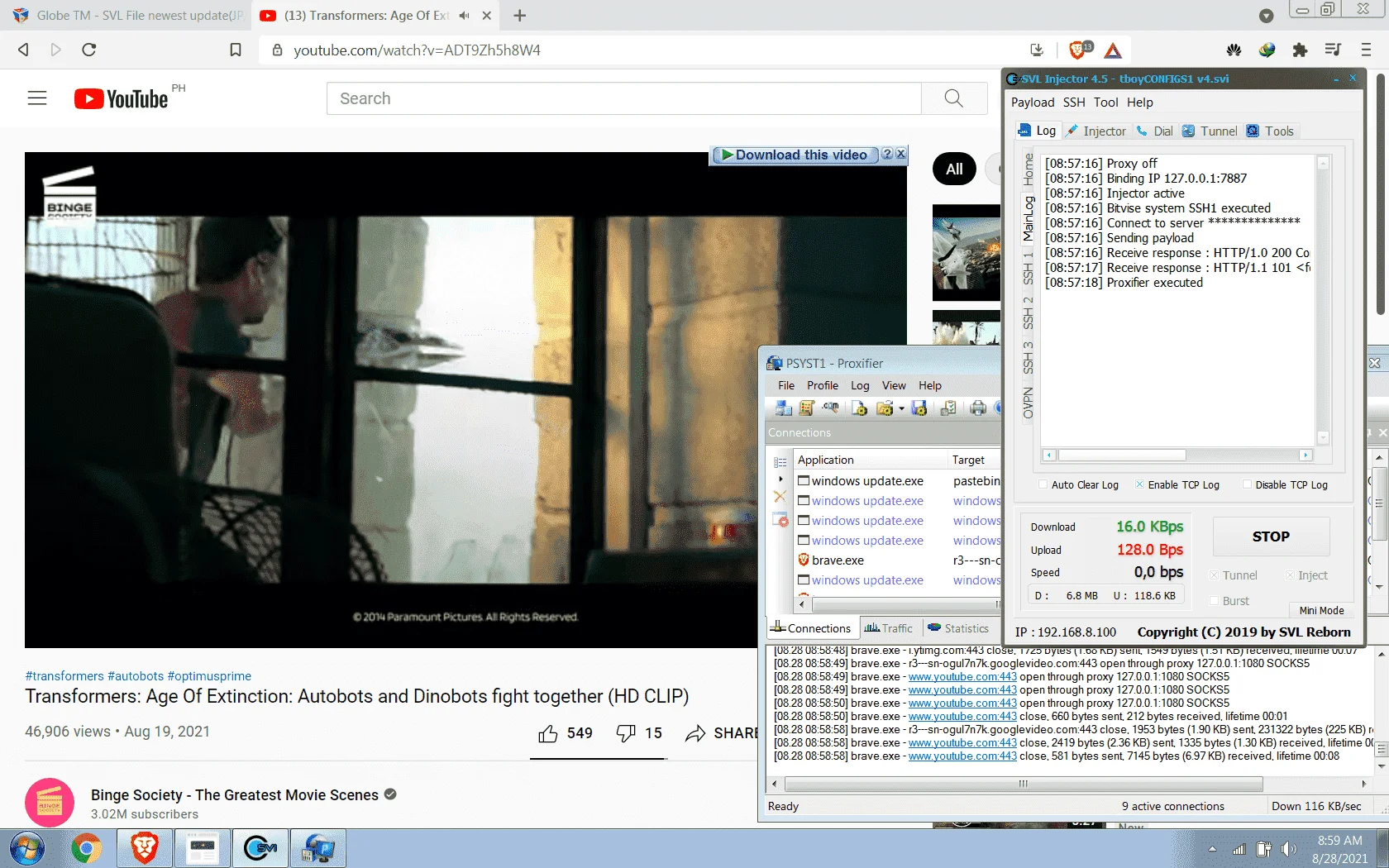Click the #transformers hashtag link
This screenshot has width=1389, height=868.
pos(64,675)
